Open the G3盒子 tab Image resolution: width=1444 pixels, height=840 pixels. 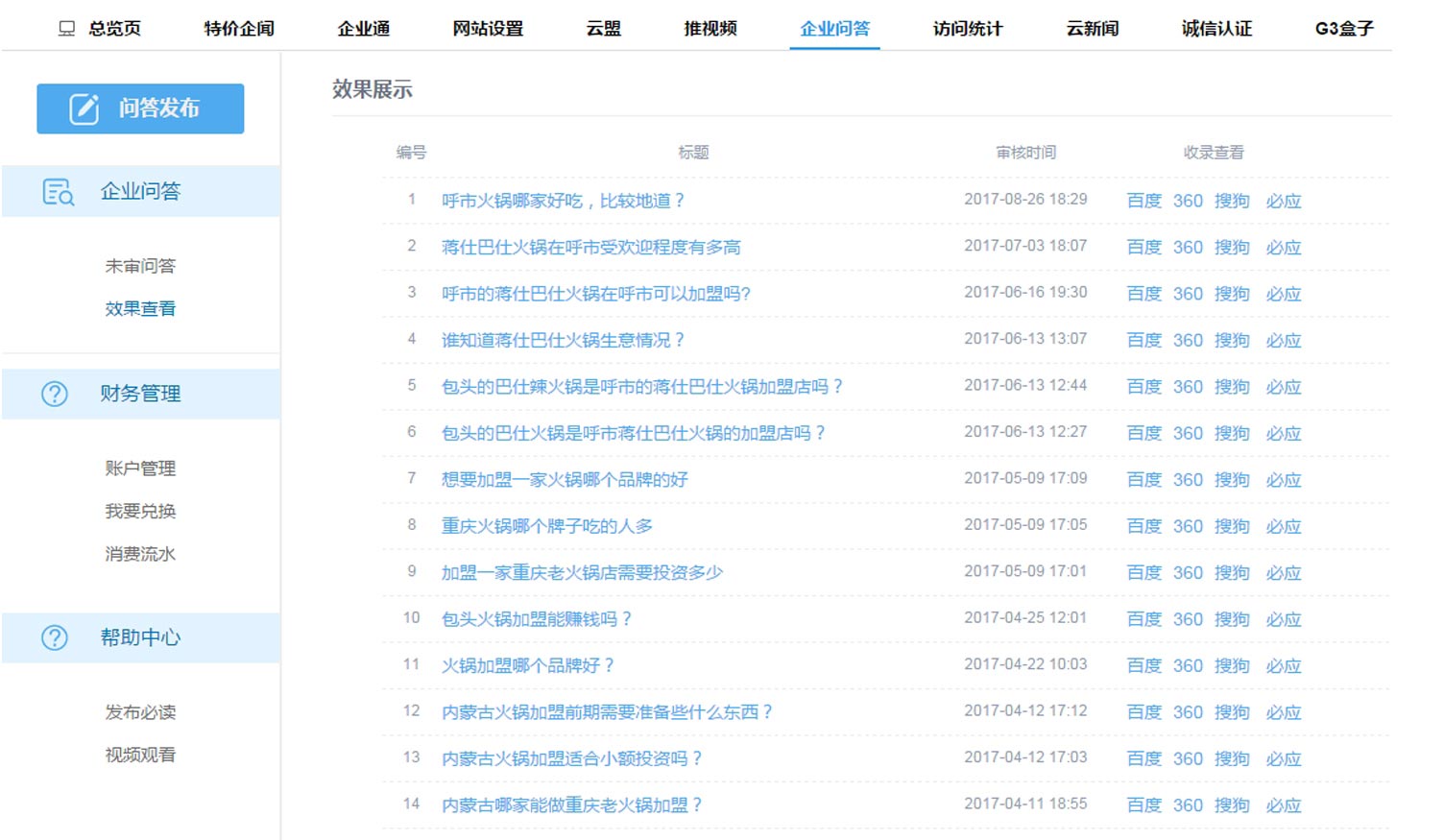click(x=1344, y=29)
